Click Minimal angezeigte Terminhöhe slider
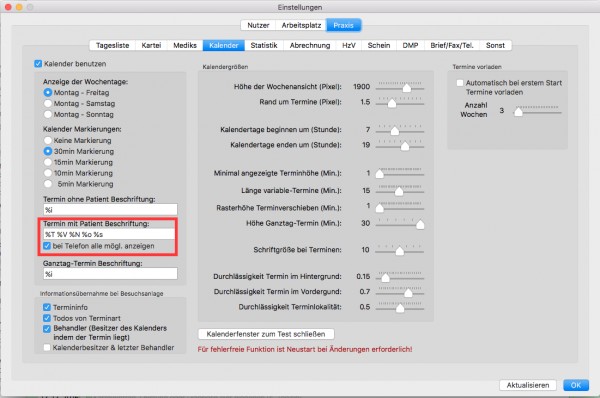The image size is (600, 398). [400, 173]
